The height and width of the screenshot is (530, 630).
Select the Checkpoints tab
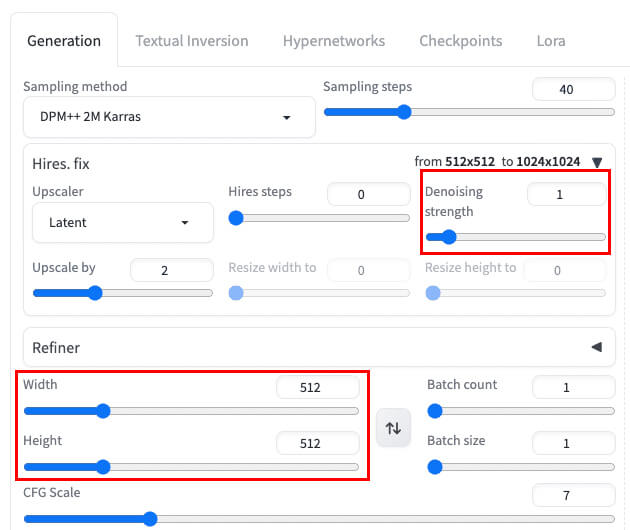460,41
